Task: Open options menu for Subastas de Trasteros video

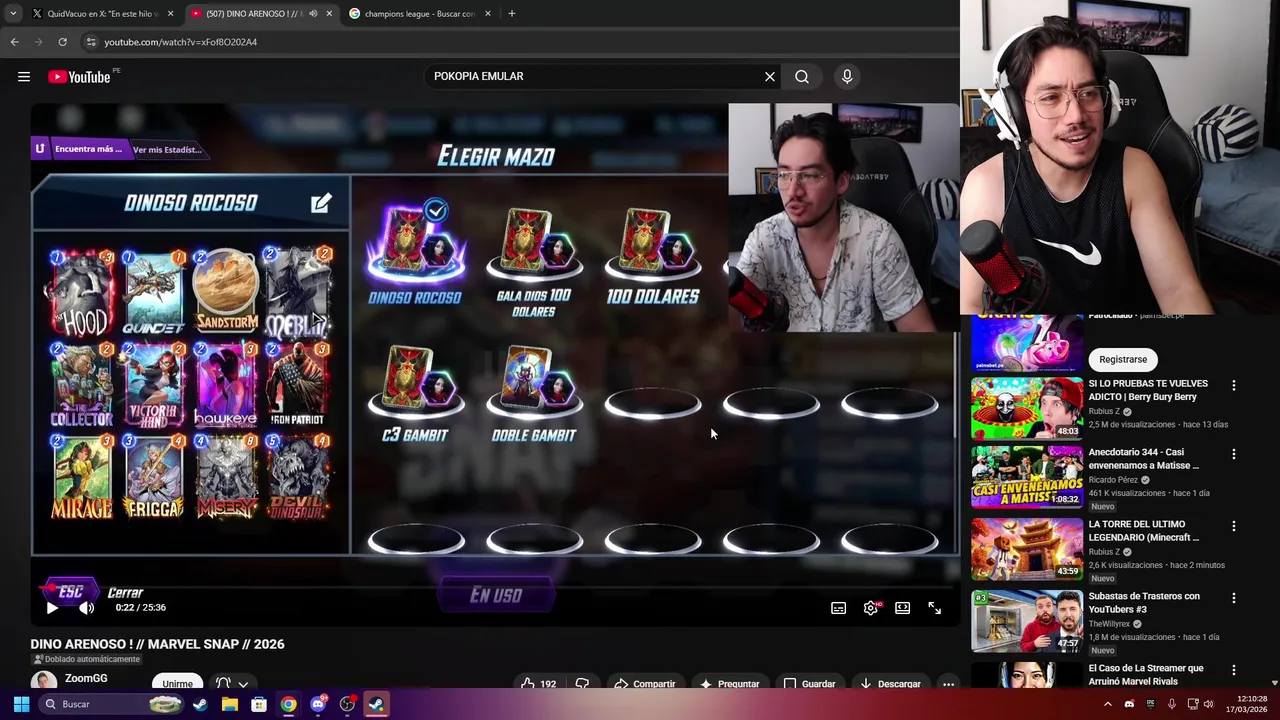Action: (1233, 598)
